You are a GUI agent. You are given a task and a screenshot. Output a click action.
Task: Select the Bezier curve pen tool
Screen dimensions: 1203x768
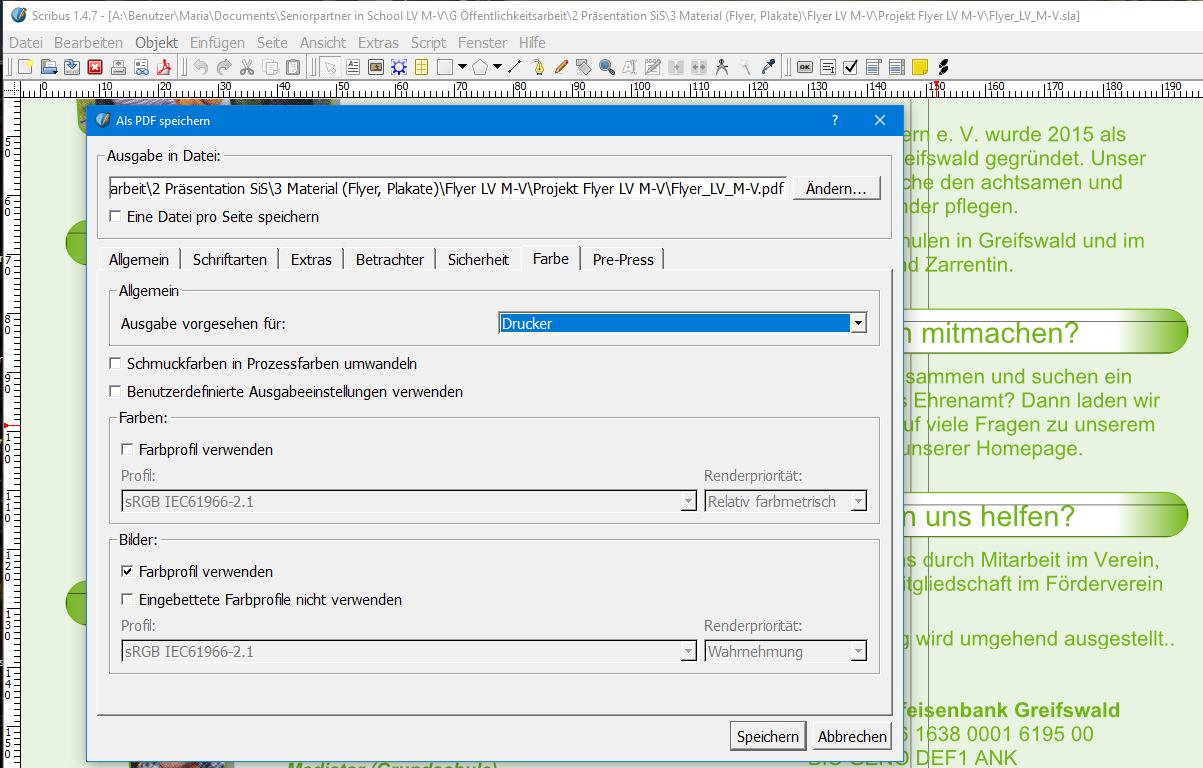click(538, 67)
